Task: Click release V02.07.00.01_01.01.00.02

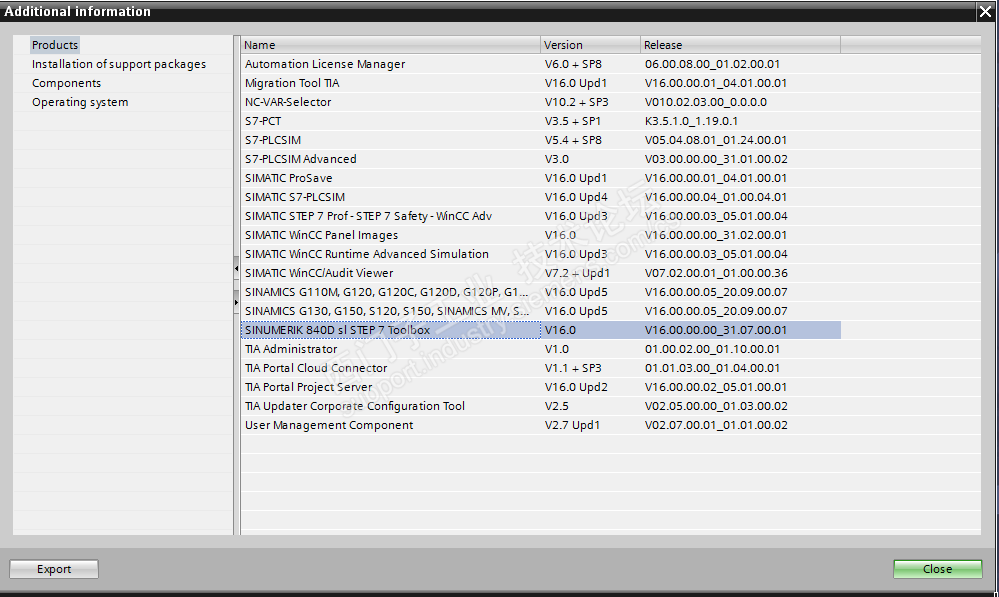Action: pyautogui.click(x=716, y=425)
